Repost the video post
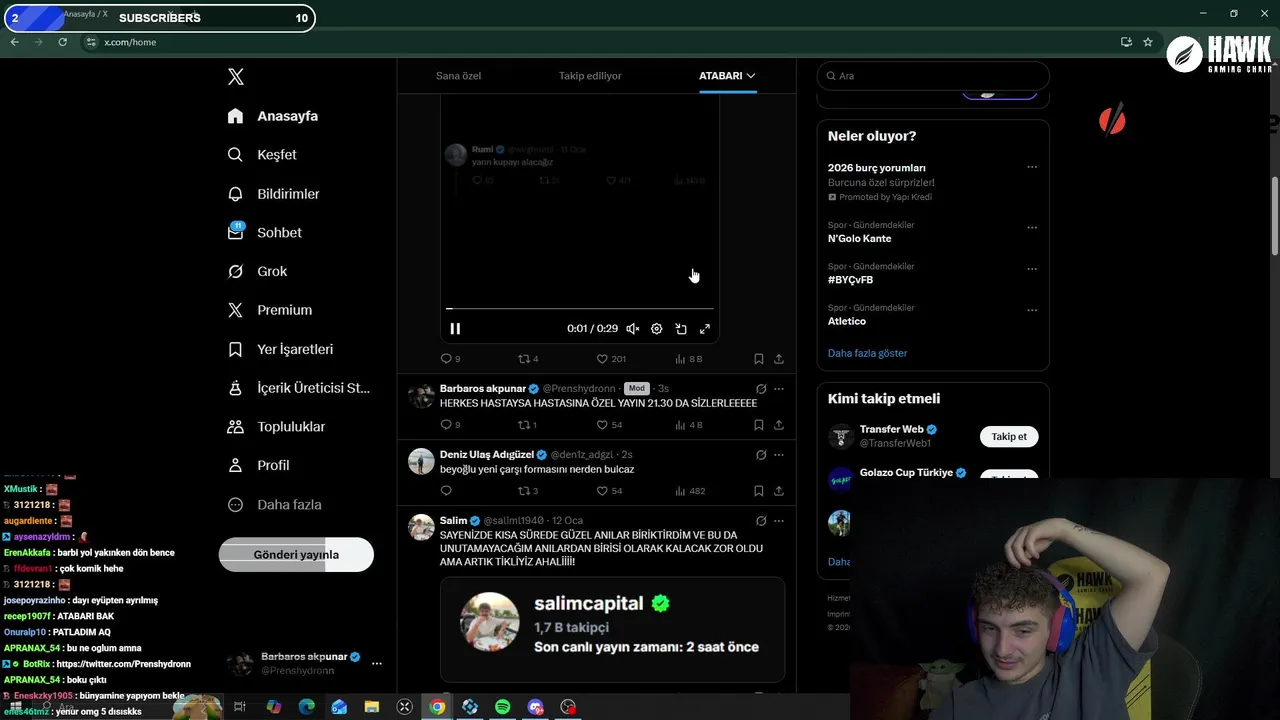Screen dimensions: 1280x720 point(528,359)
